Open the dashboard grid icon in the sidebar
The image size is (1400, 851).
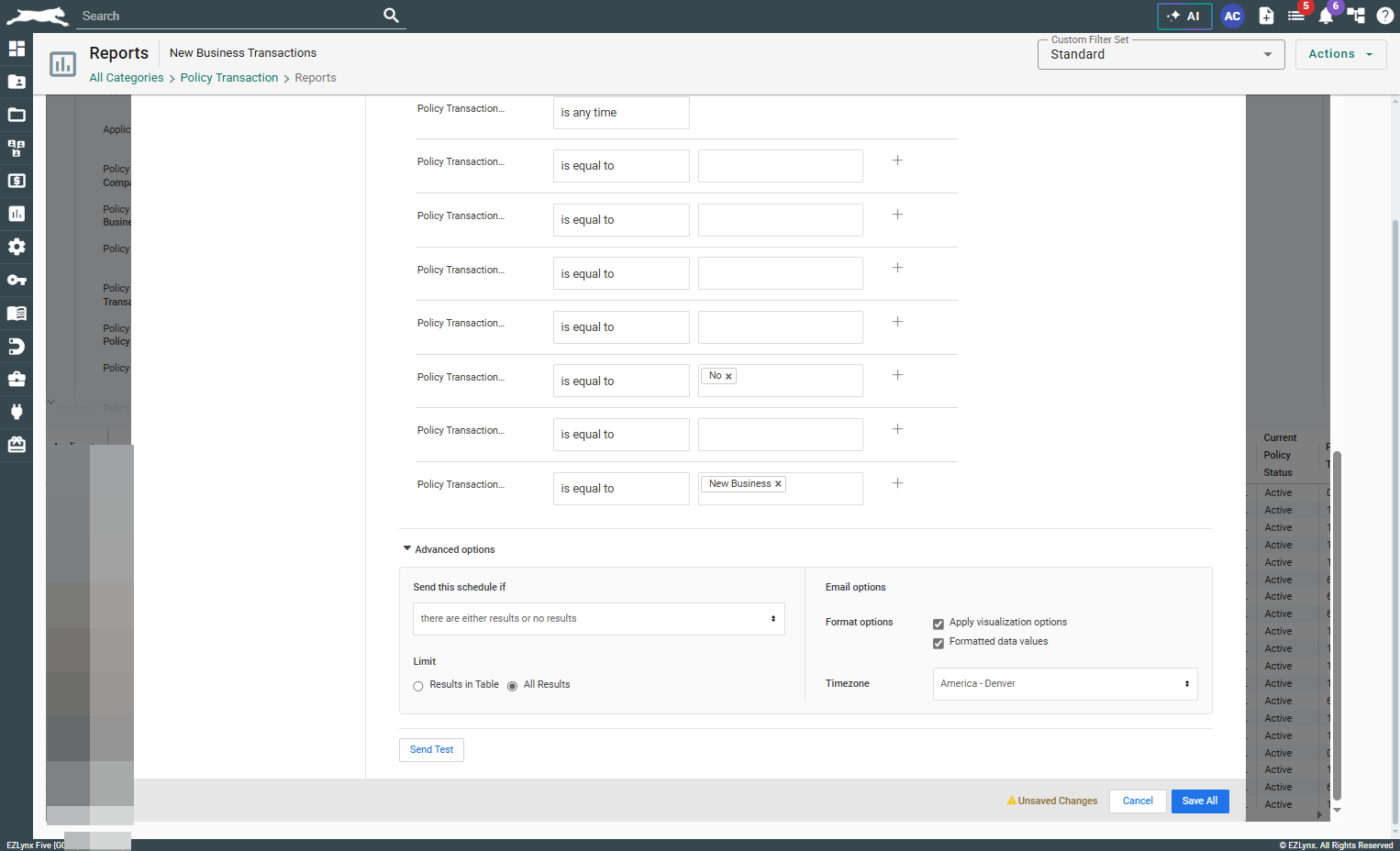pyautogui.click(x=17, y=49)
